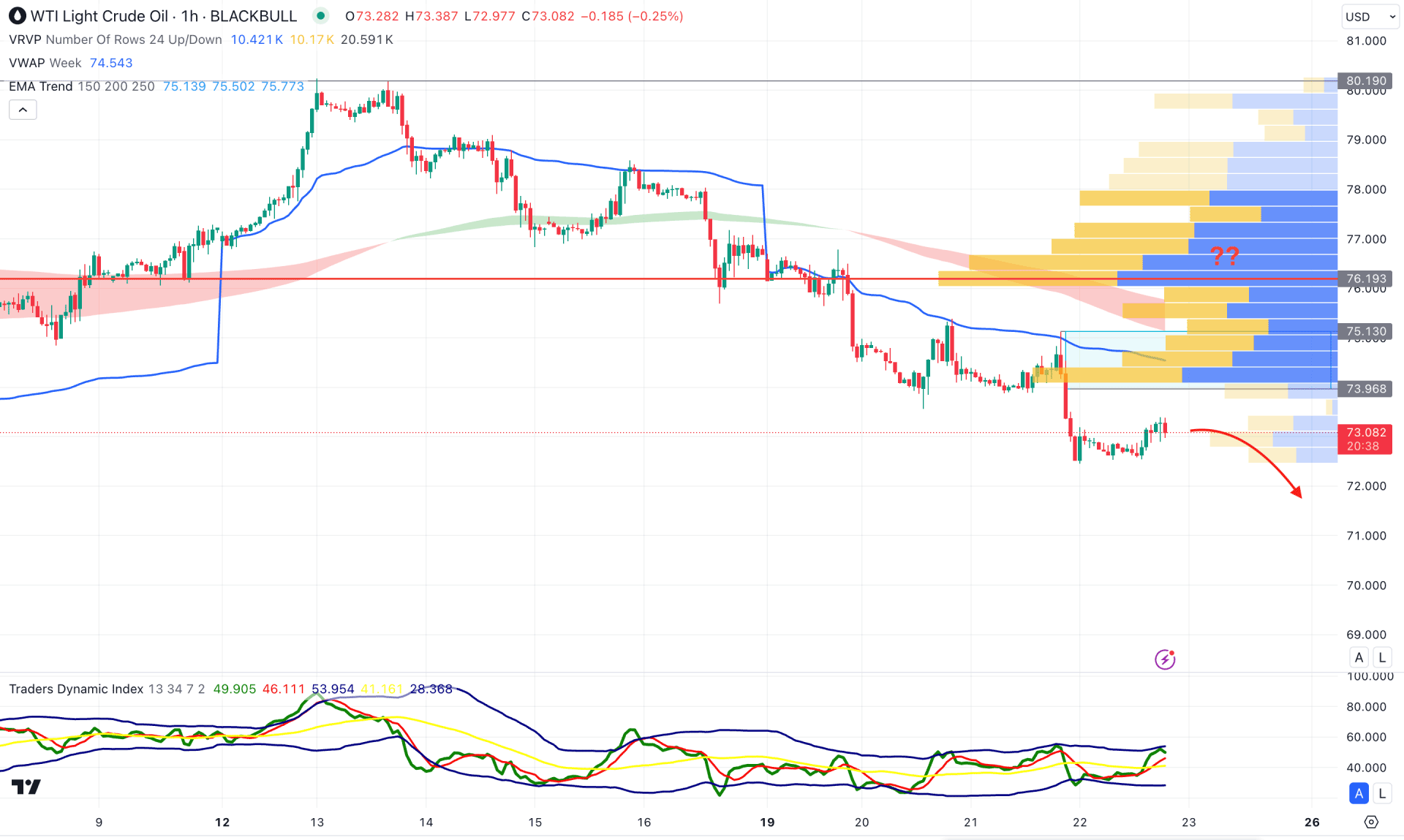
Task: Click the TradingView logo
Action: [26, 787]
